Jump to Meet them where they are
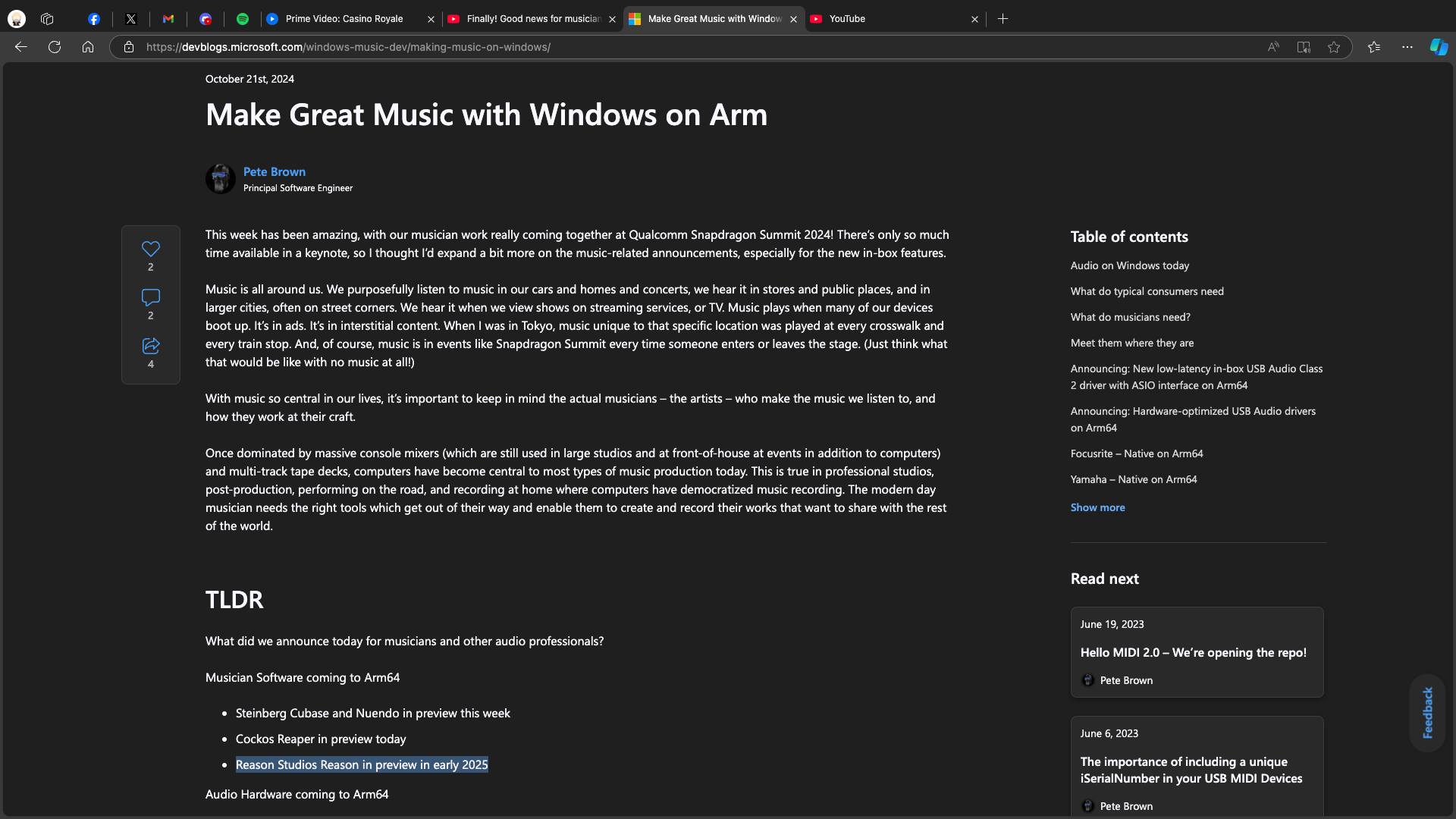 point(1132,343)
